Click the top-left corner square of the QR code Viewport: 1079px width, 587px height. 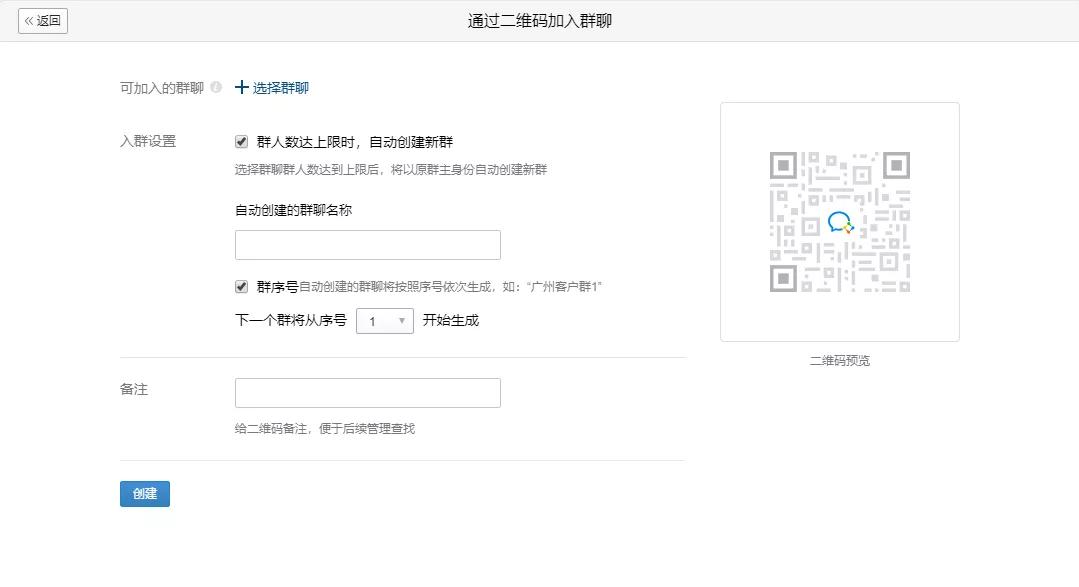click(x=785, y=164)
